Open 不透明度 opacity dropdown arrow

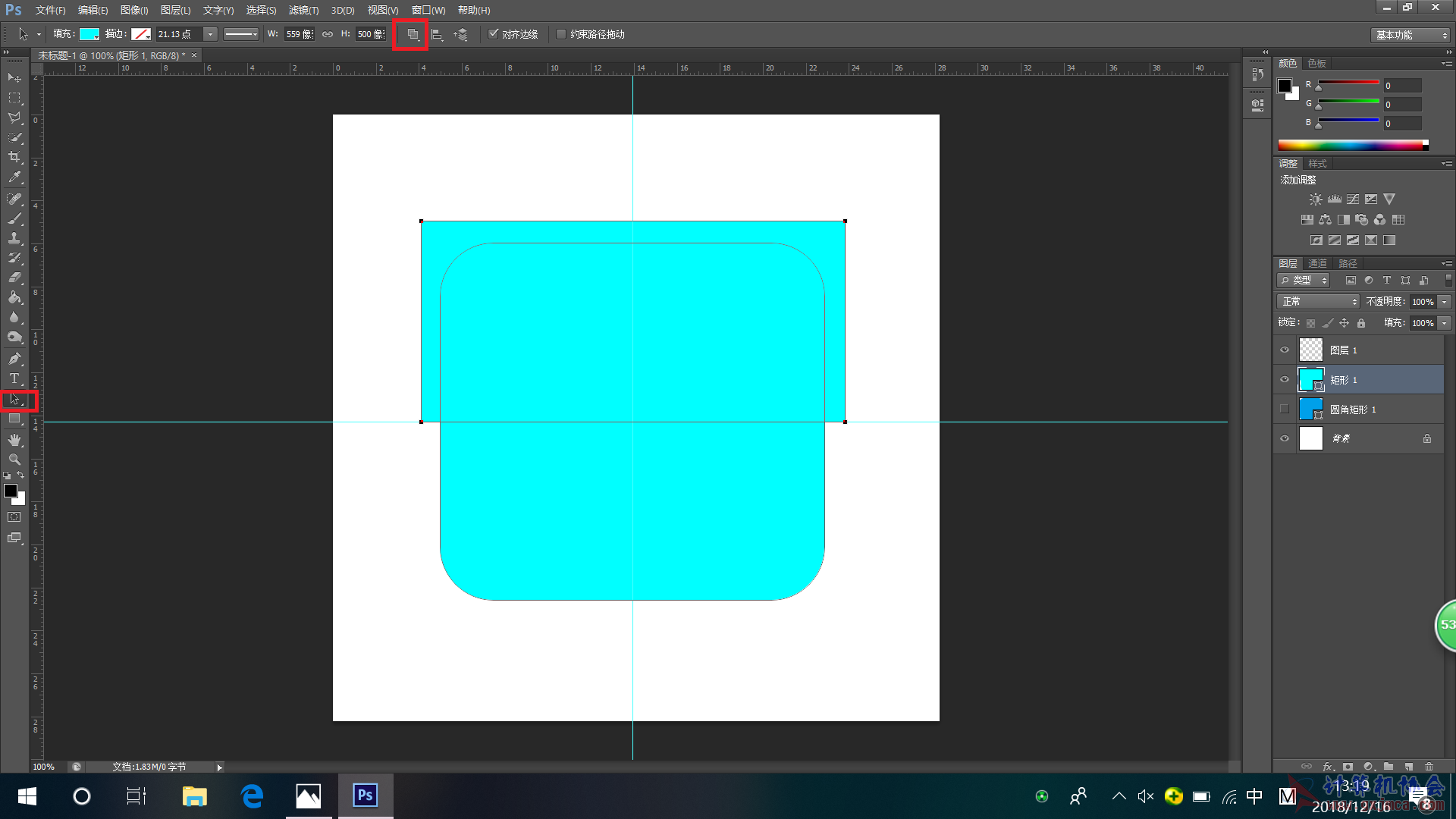(x=1445, y=302)
